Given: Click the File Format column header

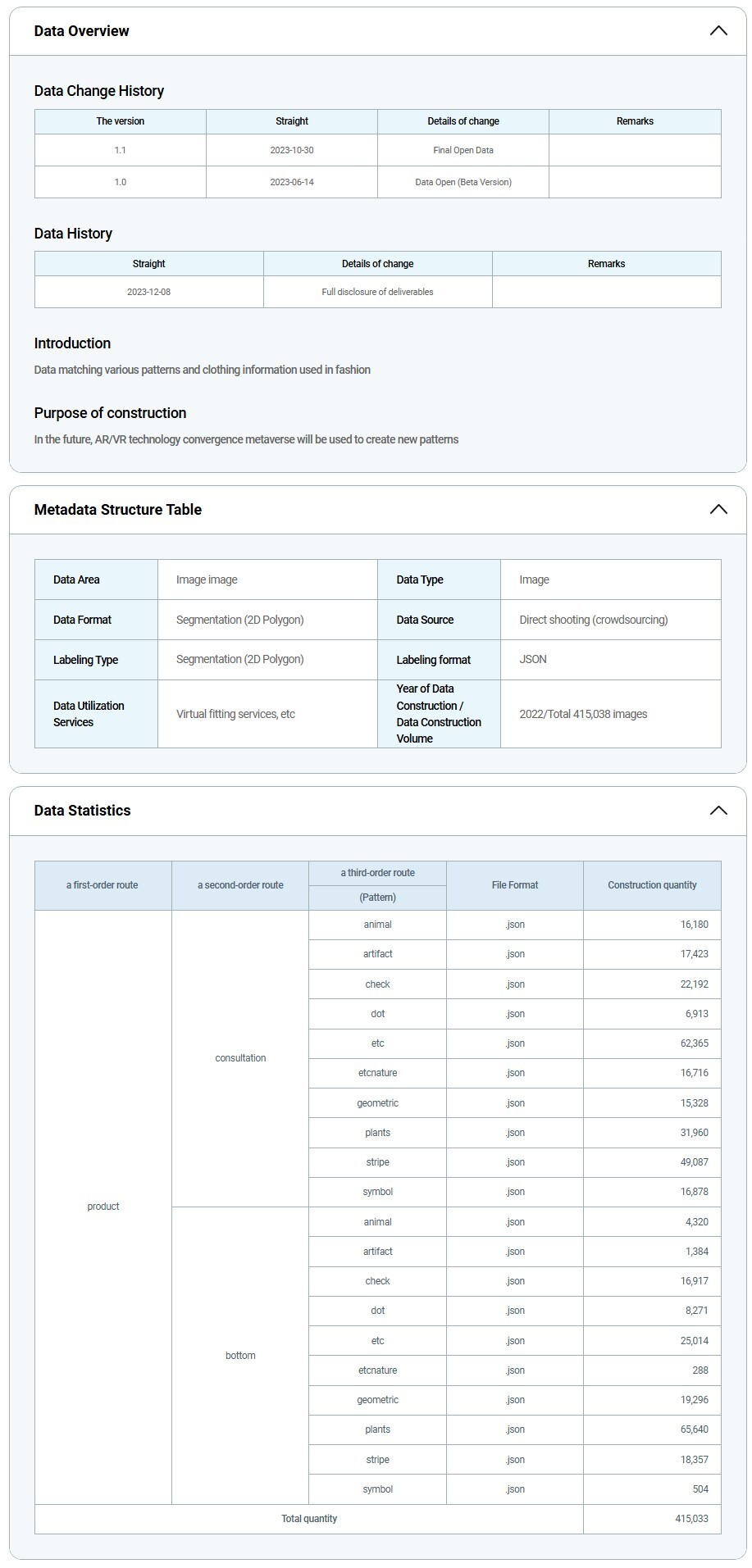Looking at the screenshot, I should tap(514, 885).
